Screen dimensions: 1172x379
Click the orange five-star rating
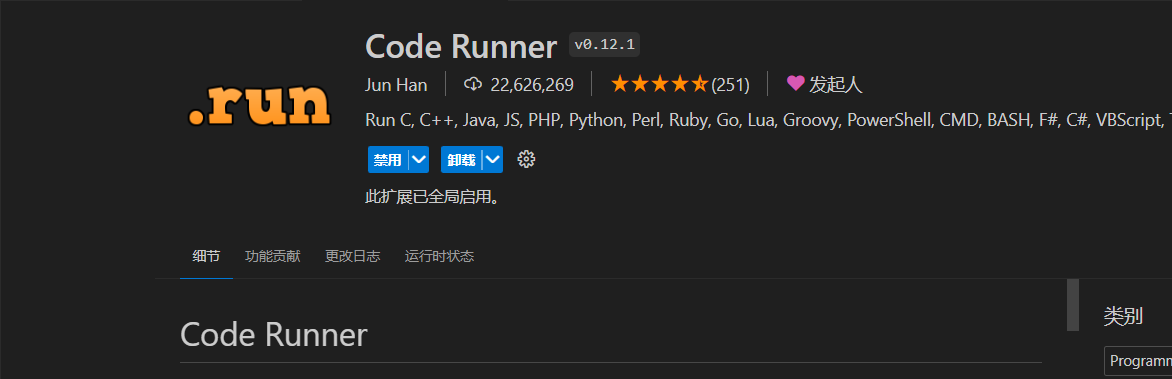click(659, 84)
